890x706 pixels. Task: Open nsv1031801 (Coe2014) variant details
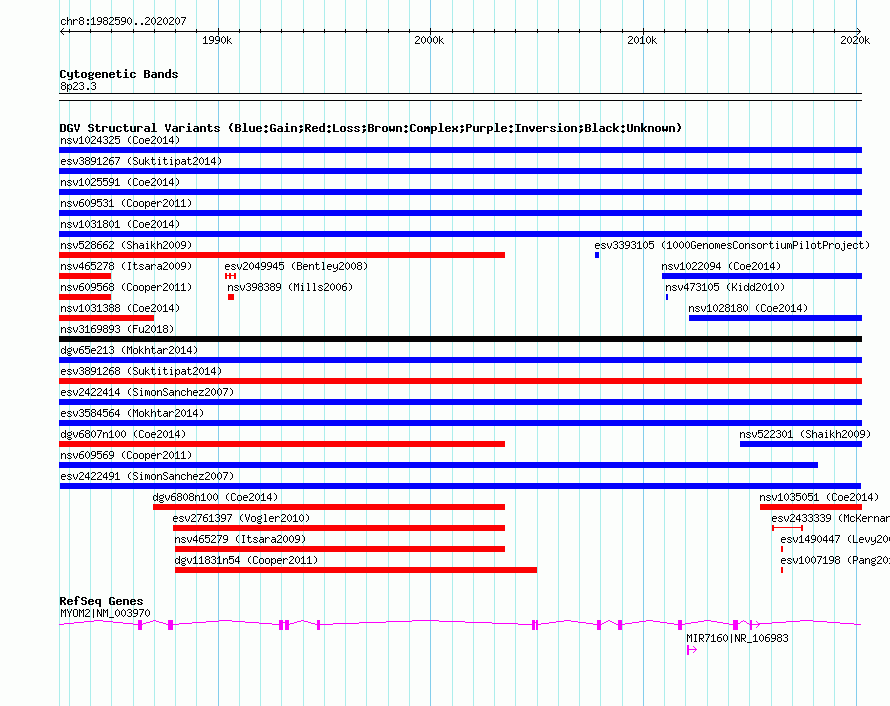point(120,224)
